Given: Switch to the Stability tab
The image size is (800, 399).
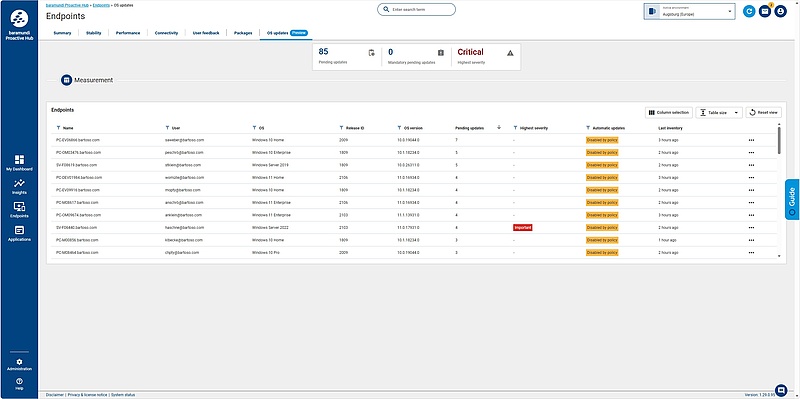Looking at the screenshot, I should [93, 33].
